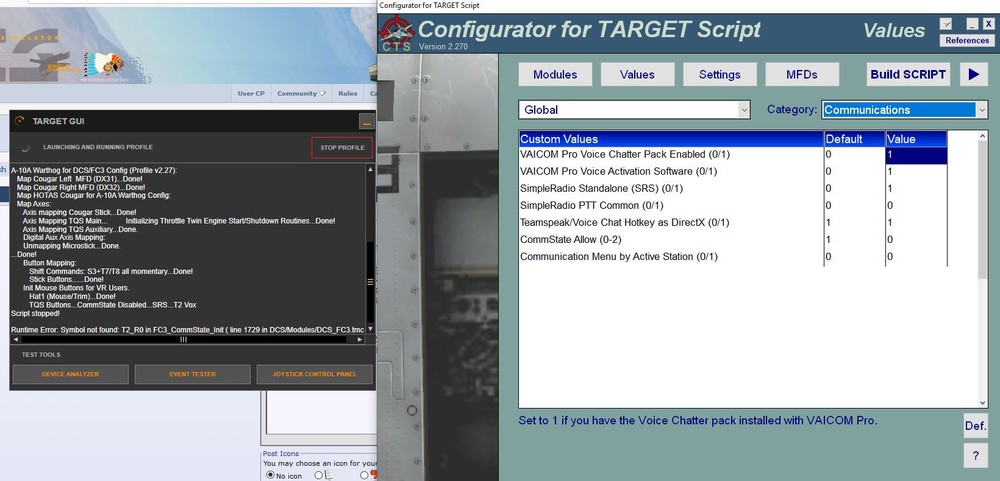The width and height of the screenshot is (1000, 481).
Task: Click the Default cell for CommState Allow
Action: [855, 240]
